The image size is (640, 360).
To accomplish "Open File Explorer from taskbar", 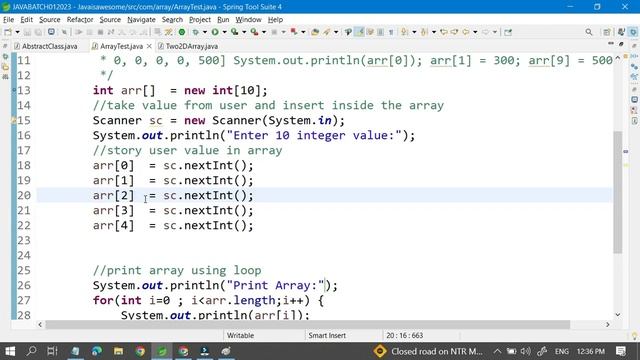I will [118, 351].
